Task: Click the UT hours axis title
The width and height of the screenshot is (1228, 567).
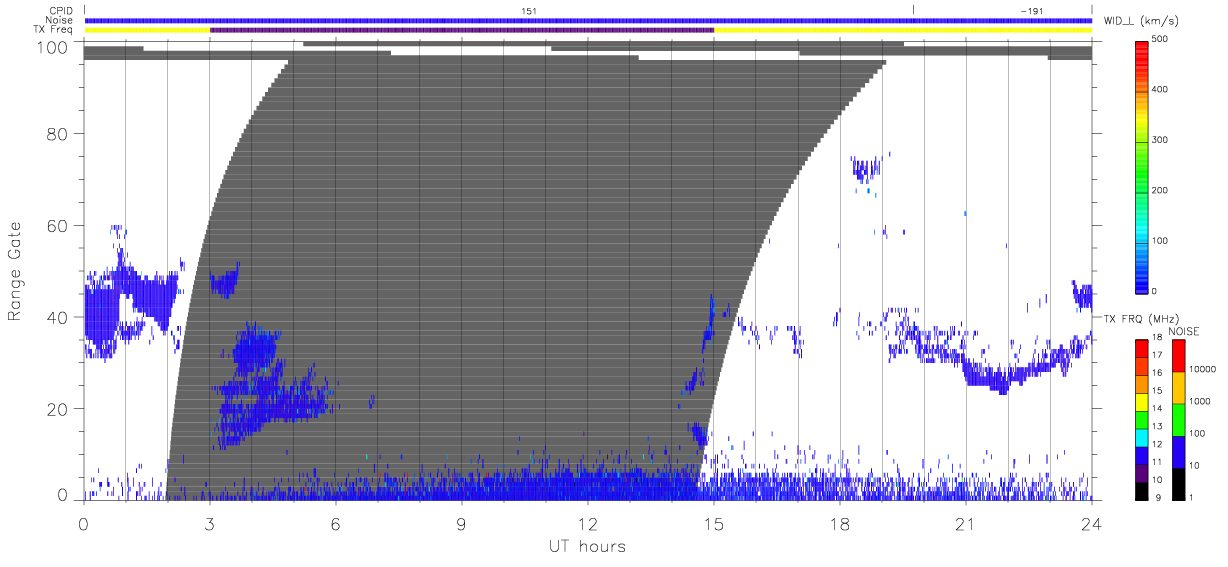Action: click(586, 546)
